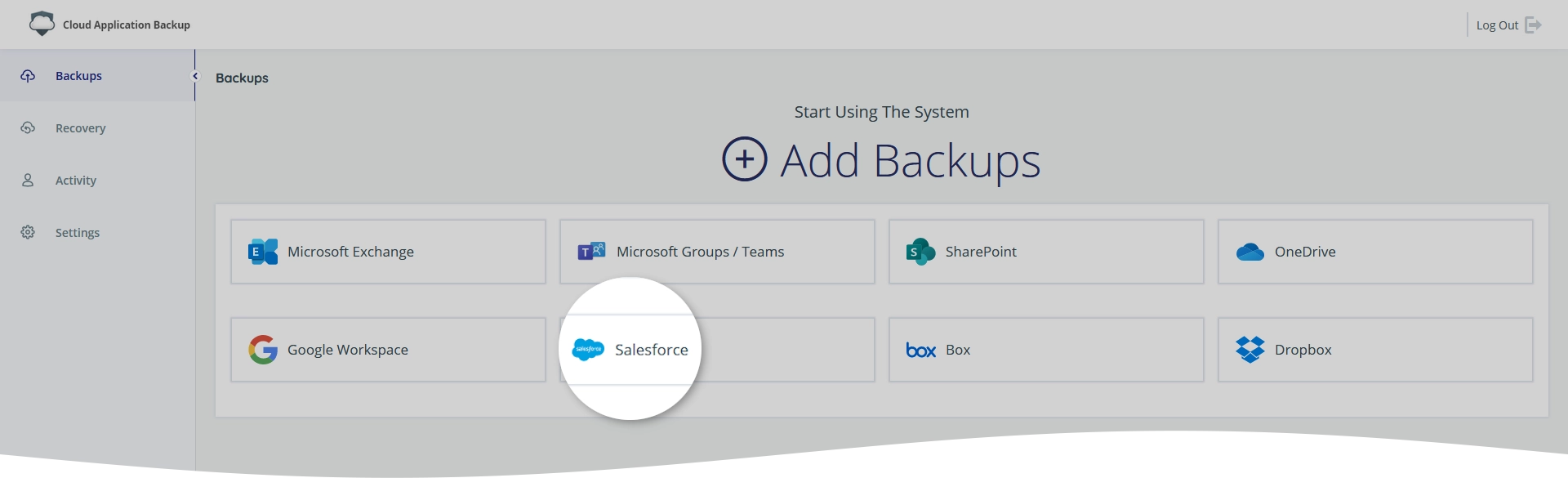Click the OneDrive cloud logo icon

pyautogui.click(x=1250, y=252)
